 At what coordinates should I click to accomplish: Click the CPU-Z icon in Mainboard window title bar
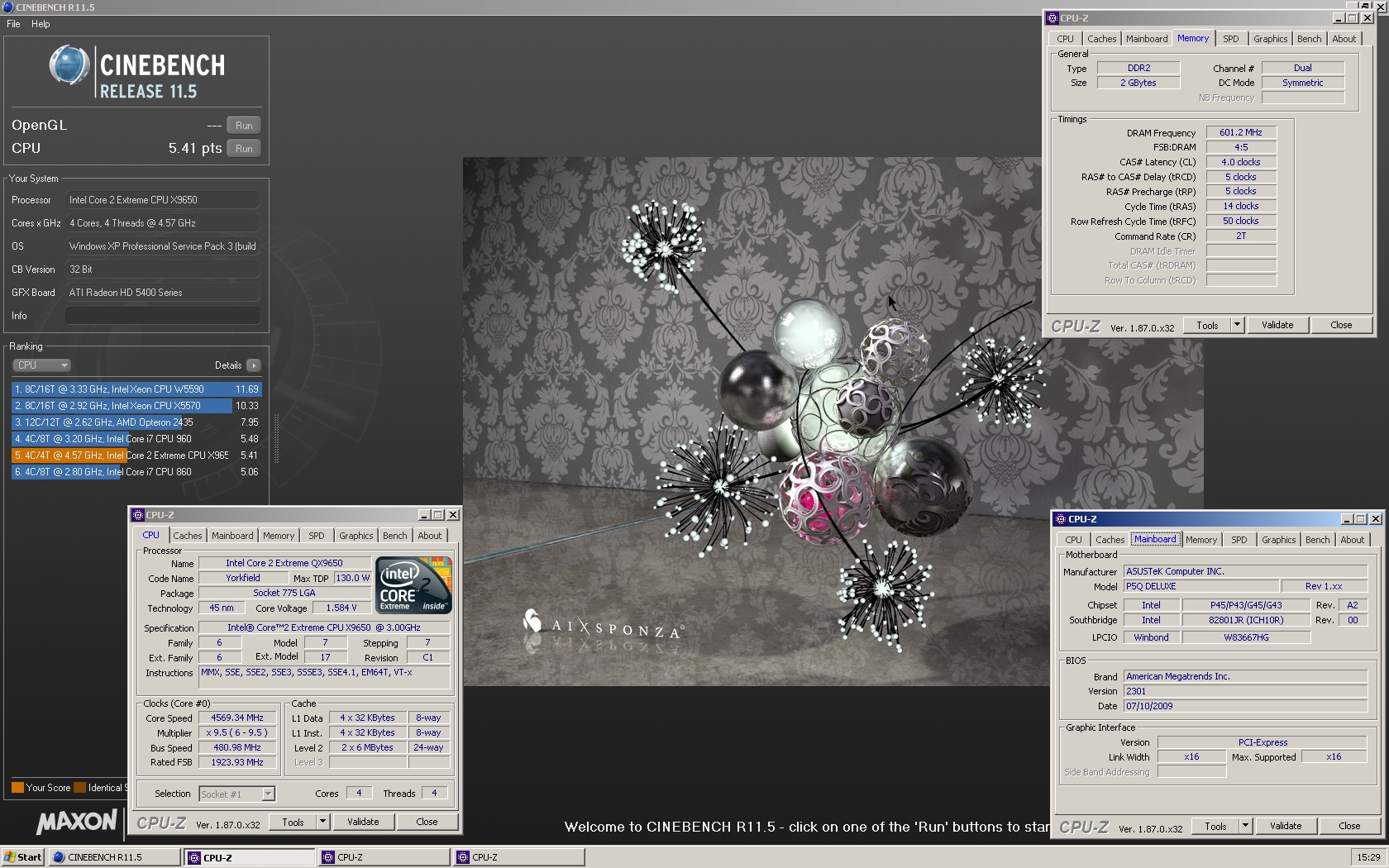pyautogui.click(x=1060, y=519)
